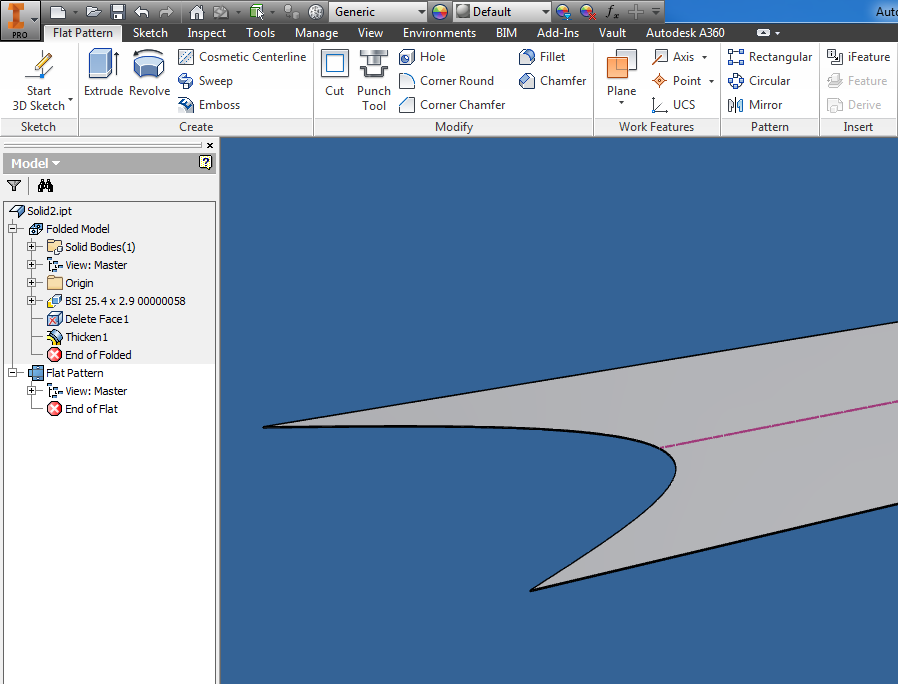Image resolution: width=898 pixels, height=684 pixels.
Task: Toggle the browser filter
Action: [14, 186]
